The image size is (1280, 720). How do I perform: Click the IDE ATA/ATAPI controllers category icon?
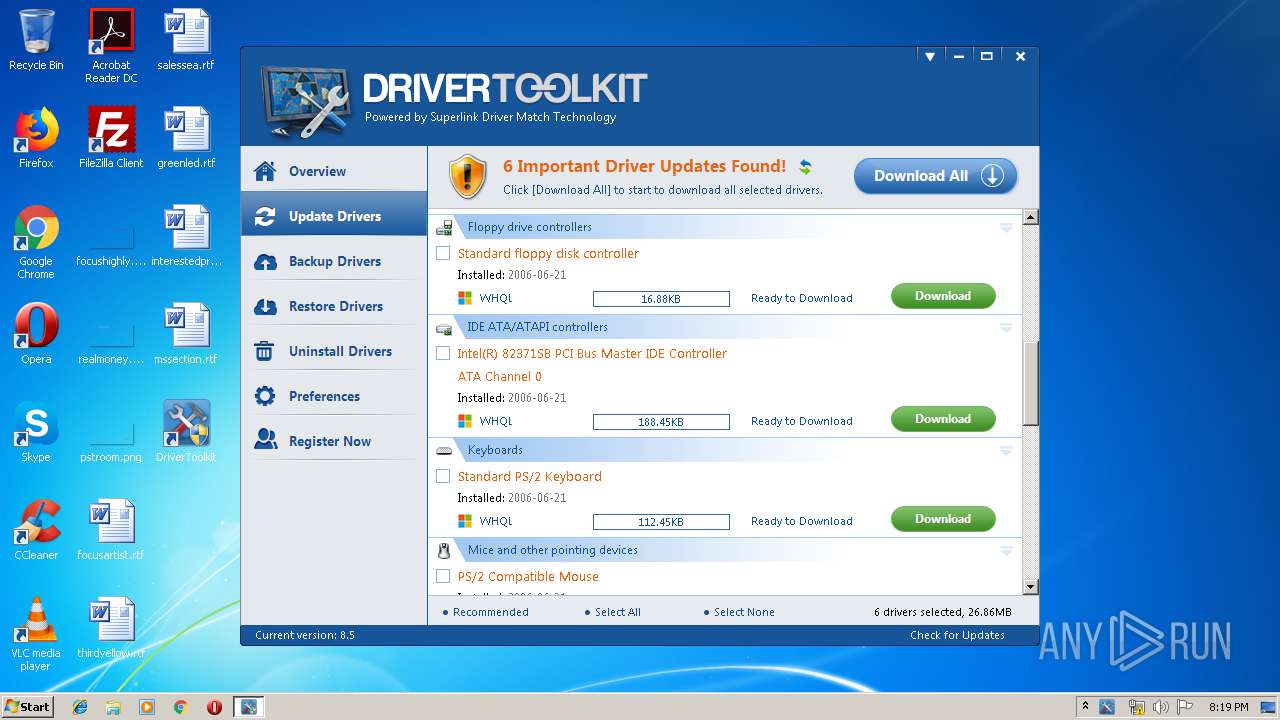(444, 328)
